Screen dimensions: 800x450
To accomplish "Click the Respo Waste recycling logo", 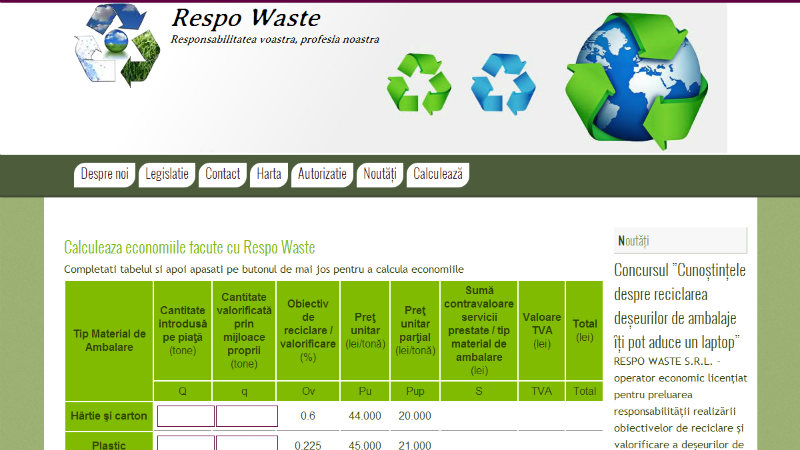I will tap(116, 46).
